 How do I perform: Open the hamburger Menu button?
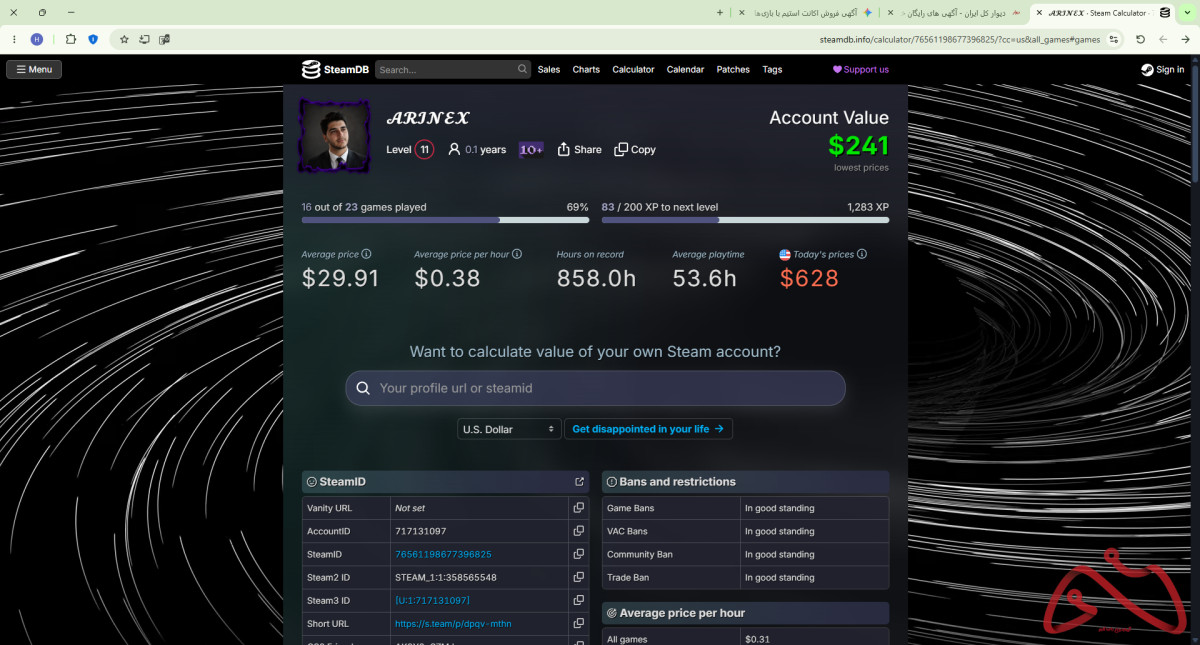[34, 69]
